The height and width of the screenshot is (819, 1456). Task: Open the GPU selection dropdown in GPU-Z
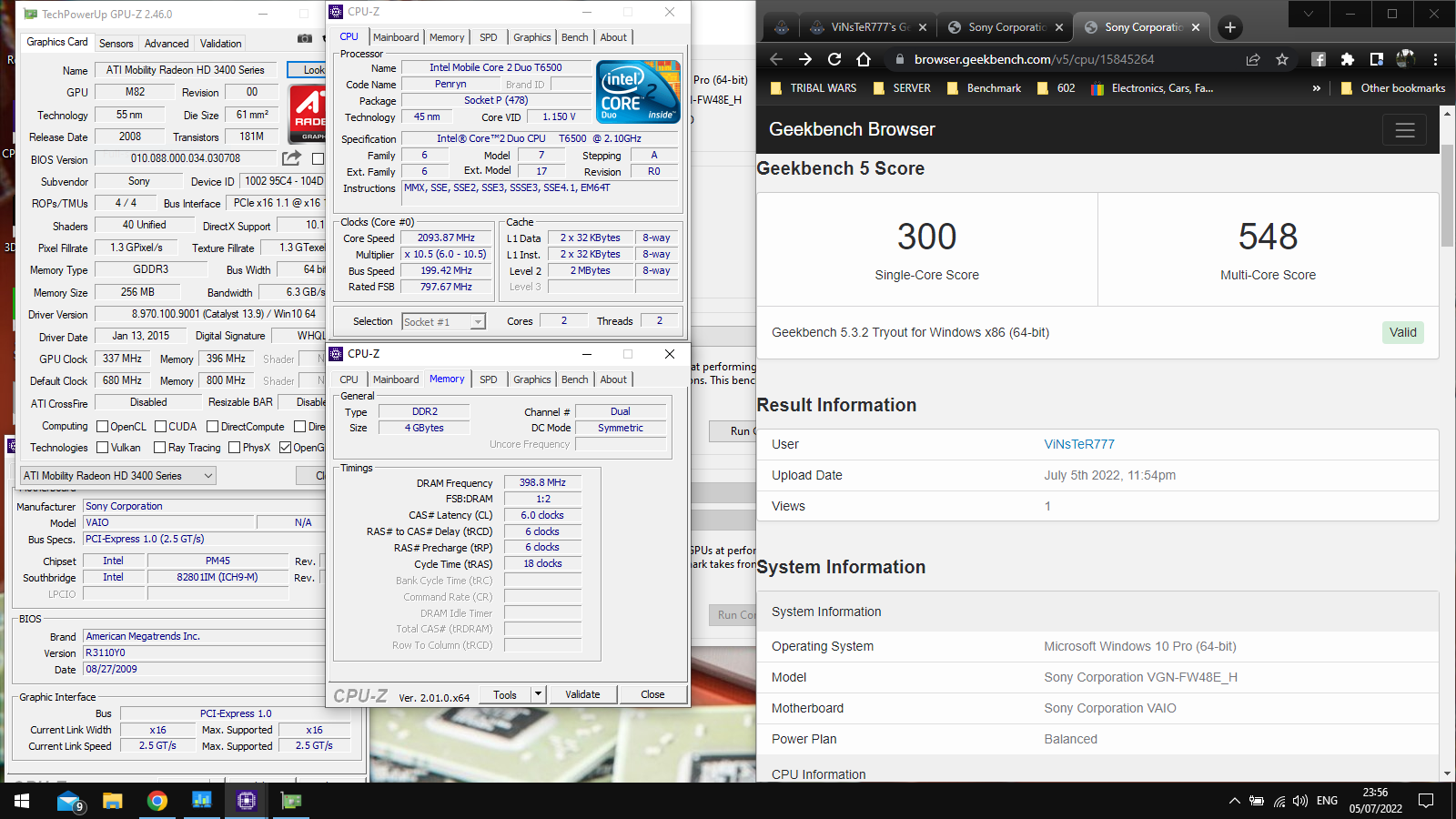click(118, 476)
